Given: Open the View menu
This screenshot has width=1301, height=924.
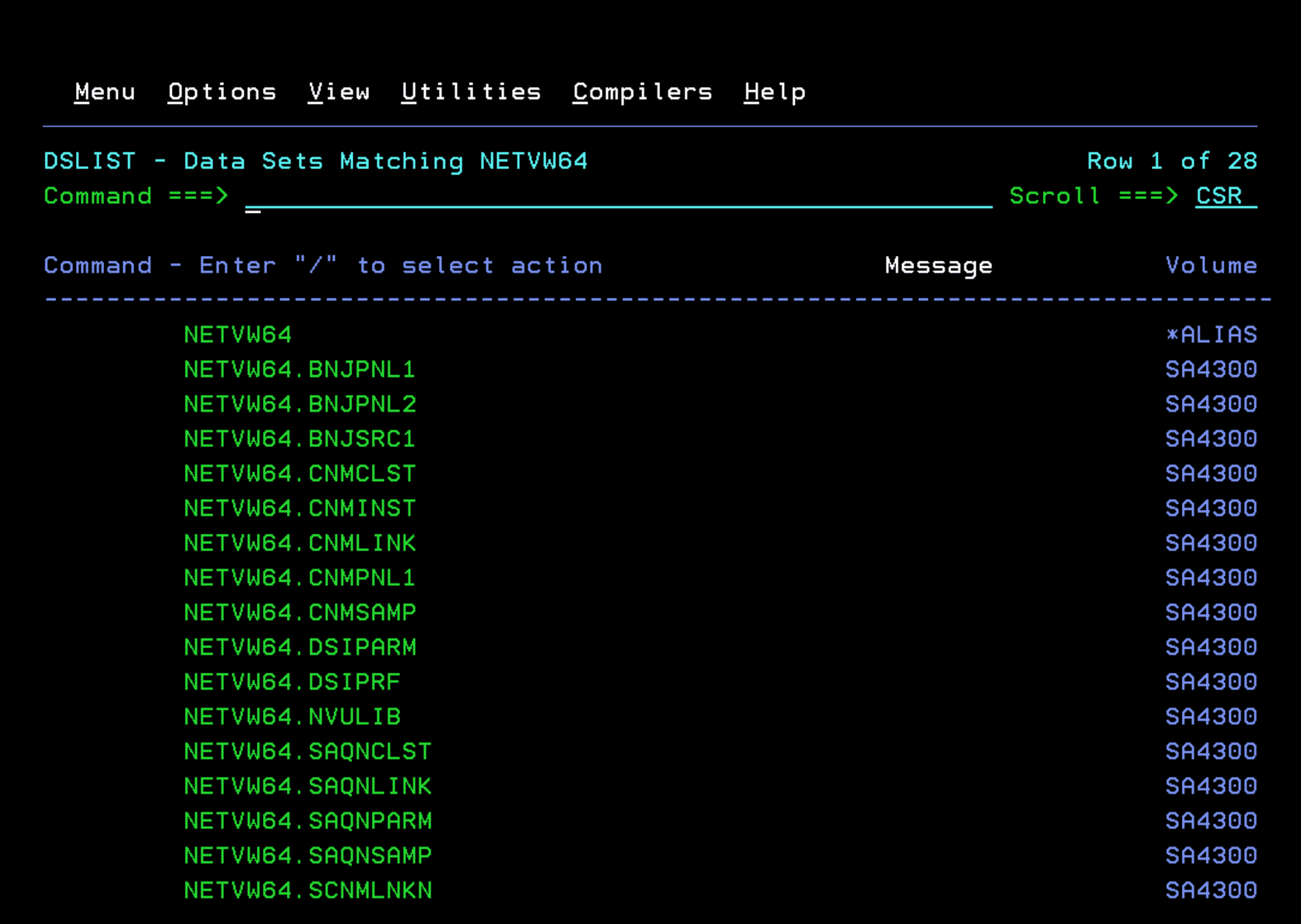Looking at the screenshot, I should [339, 92].
